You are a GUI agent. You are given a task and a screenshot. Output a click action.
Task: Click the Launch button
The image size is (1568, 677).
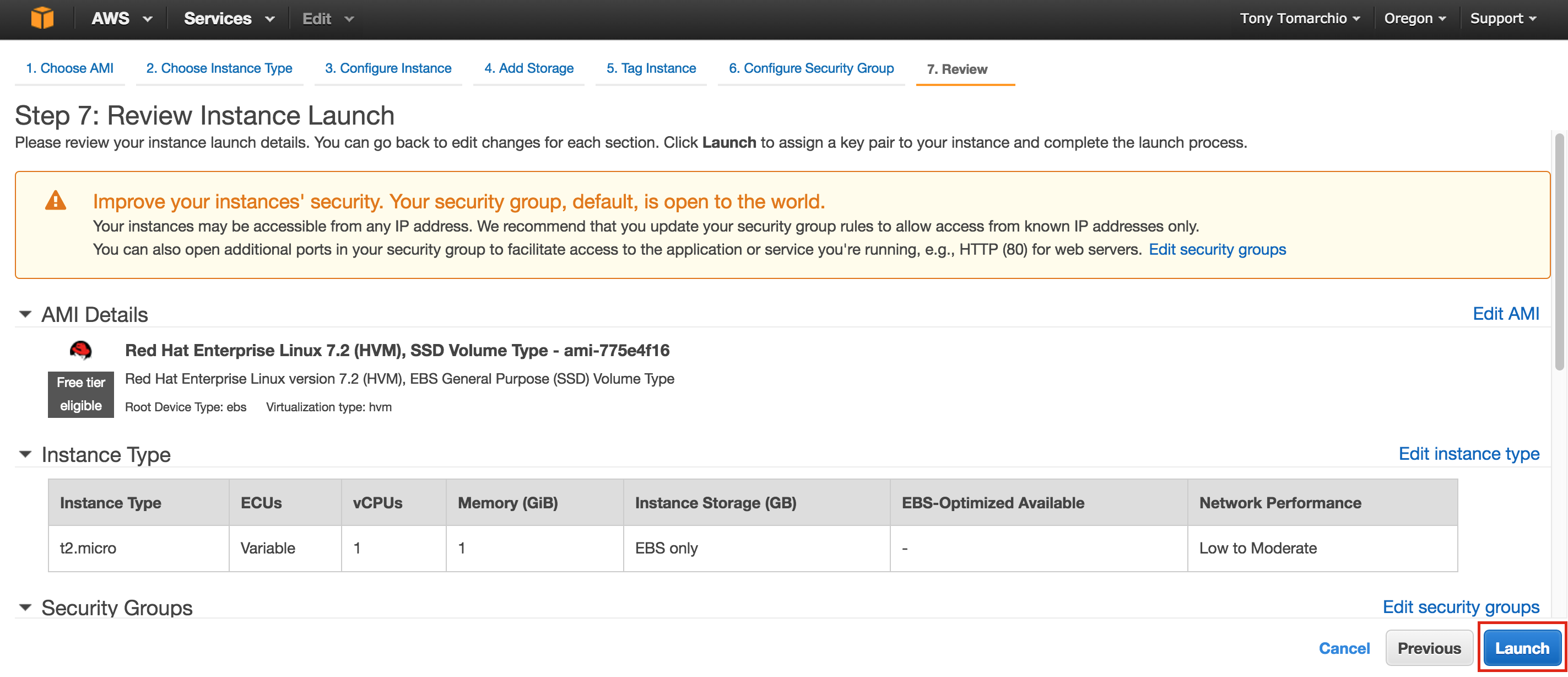pos(1522,648)
